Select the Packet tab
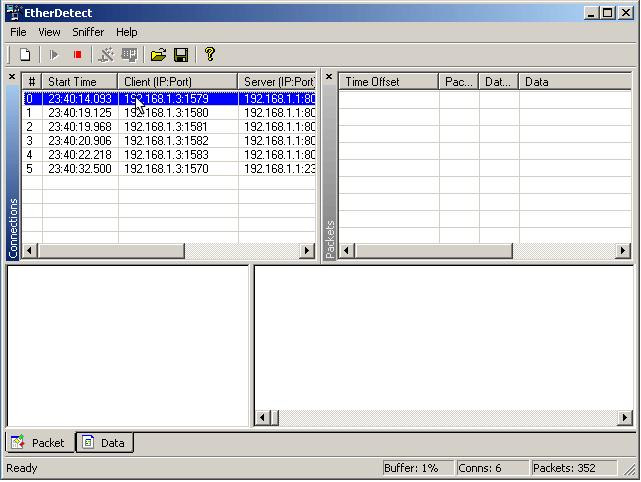Viewport: 641px width, 482px height. tap(39, 443)
